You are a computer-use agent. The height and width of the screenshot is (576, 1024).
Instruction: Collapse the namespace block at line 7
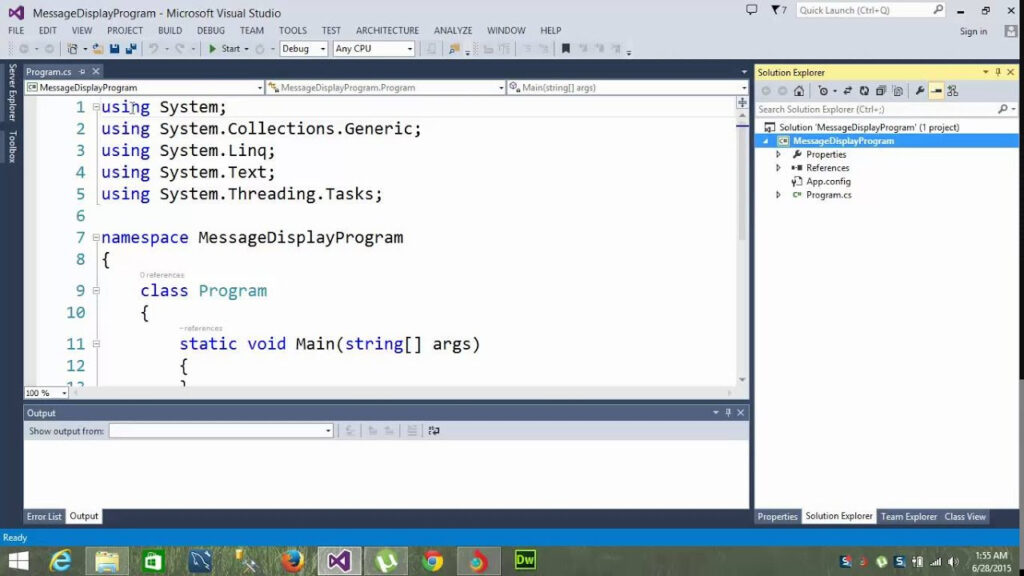coord(96,238)
